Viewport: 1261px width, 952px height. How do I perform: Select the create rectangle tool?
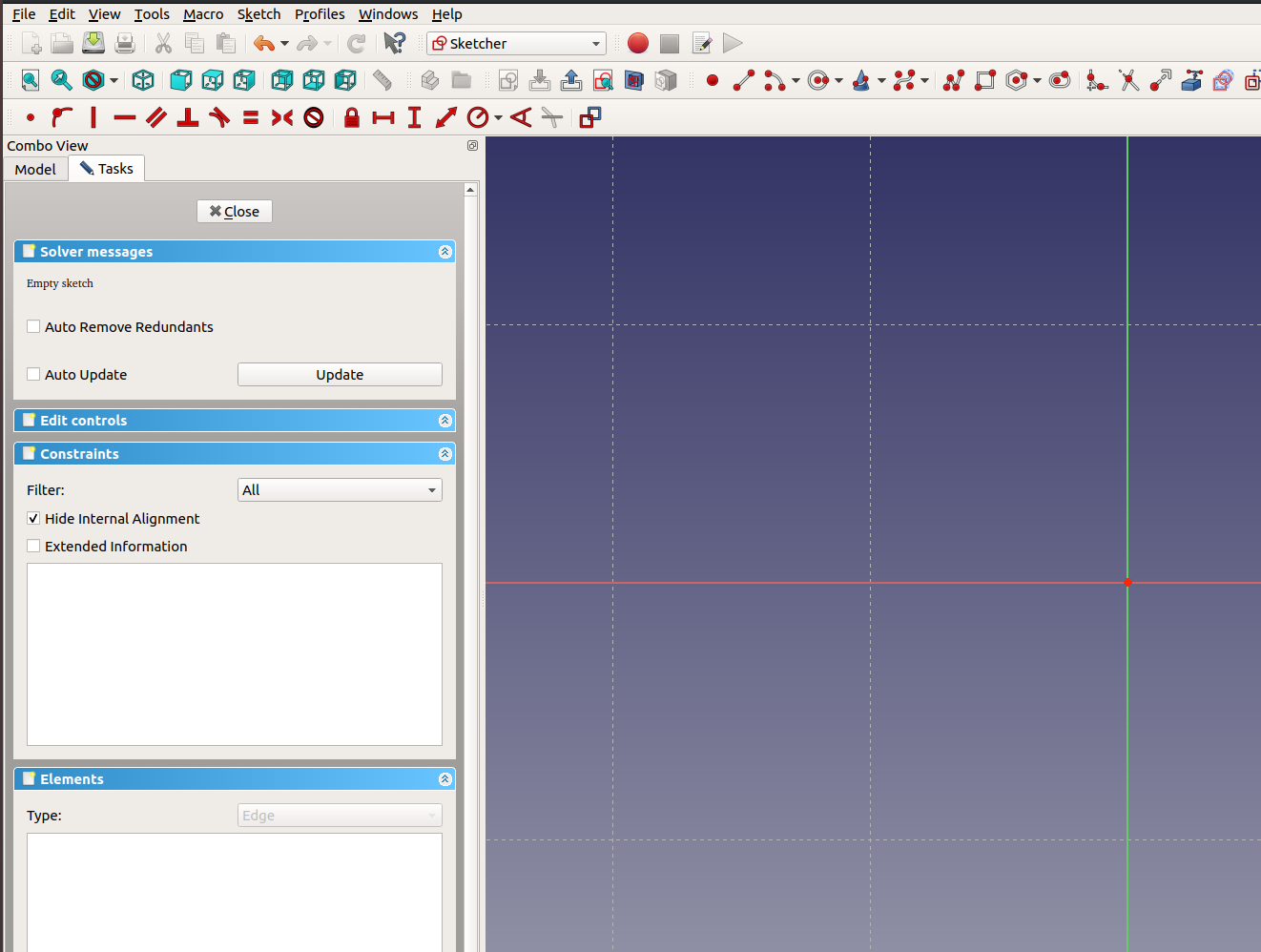pos(985,81)
